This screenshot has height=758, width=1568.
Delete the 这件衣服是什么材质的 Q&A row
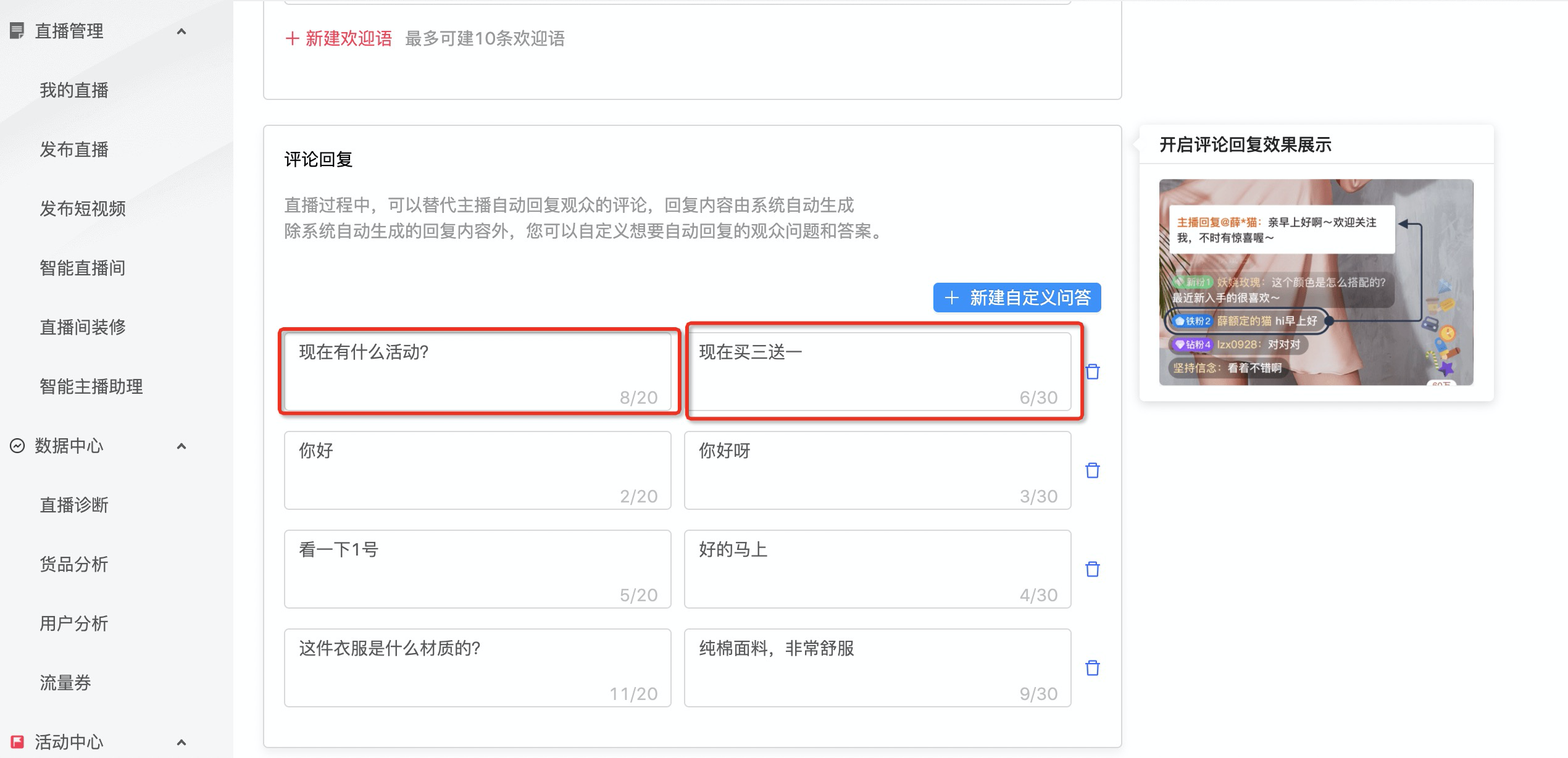[x=1092, y=668]
